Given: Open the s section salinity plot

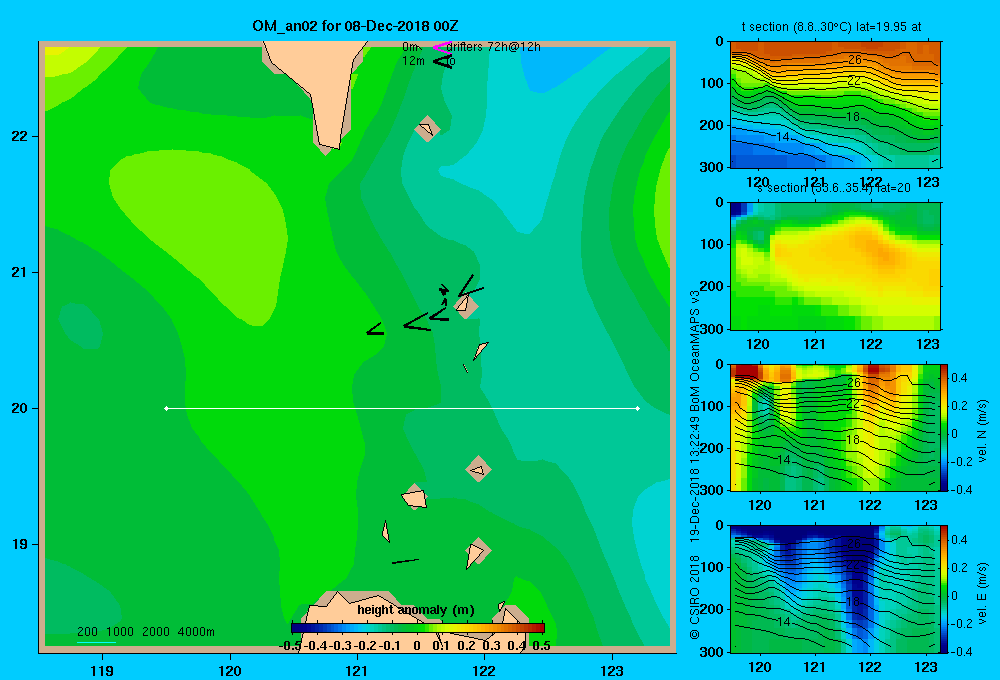Looking at the screenshot, I should click(x=835, y=266).
